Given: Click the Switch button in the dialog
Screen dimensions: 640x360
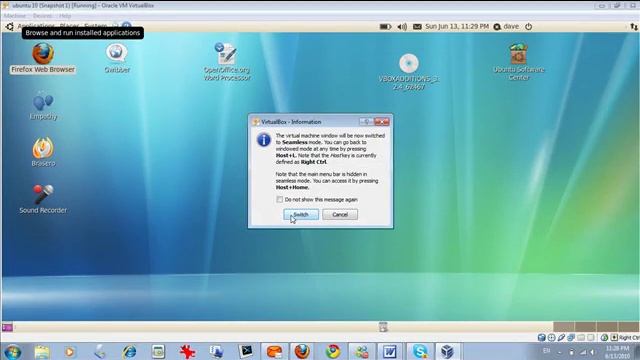Looking at the screenshot, I should coord(301,215).
